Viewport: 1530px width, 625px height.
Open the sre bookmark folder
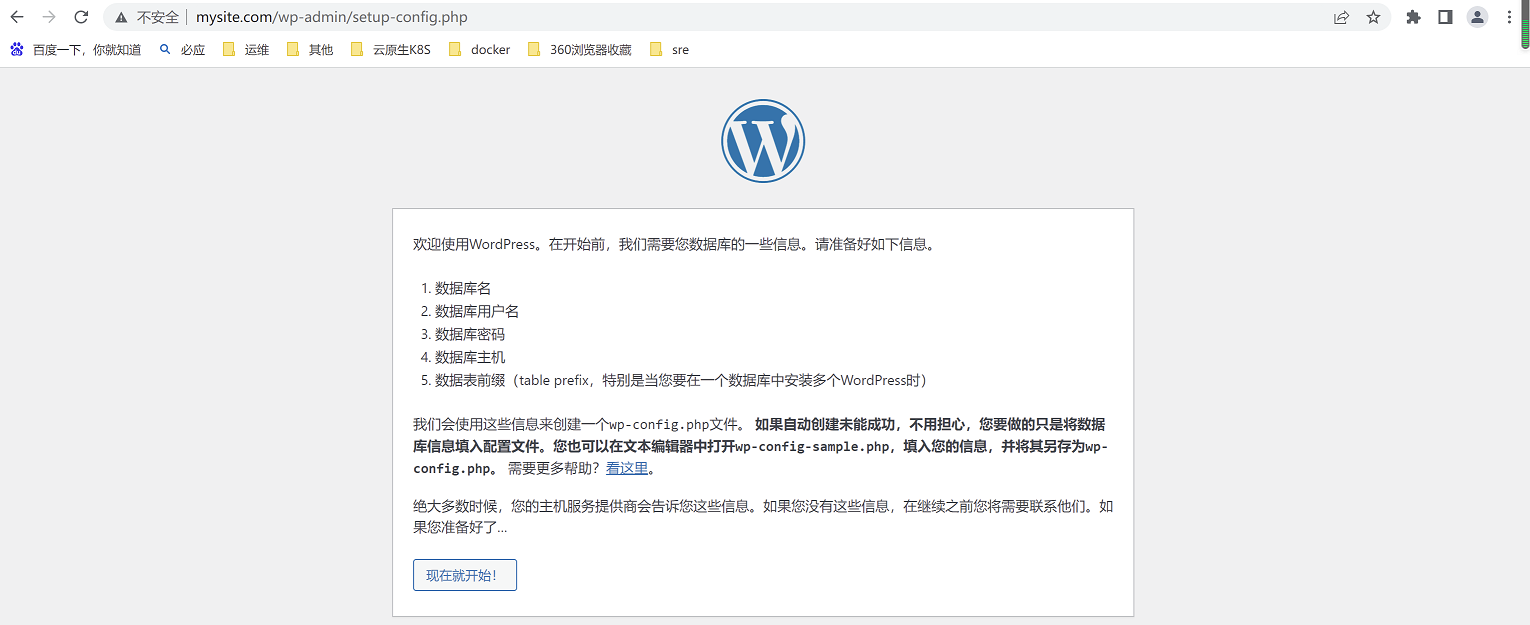670,49
